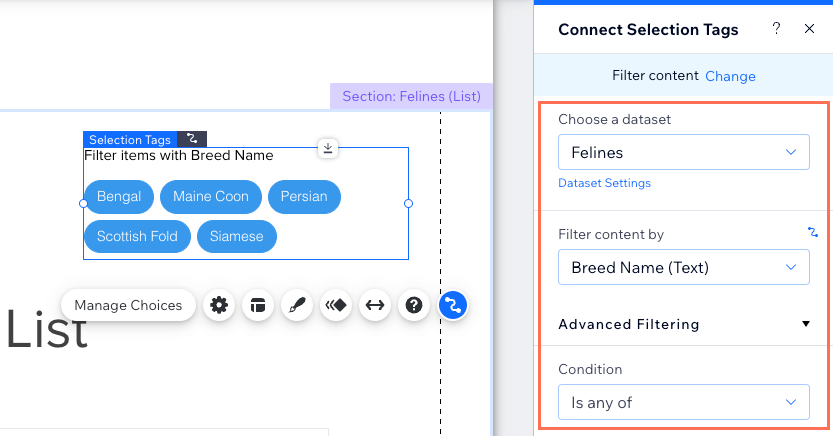Screen dimensions: 833x436
Task: Open the Dataset Settings link
Action: 605,183
